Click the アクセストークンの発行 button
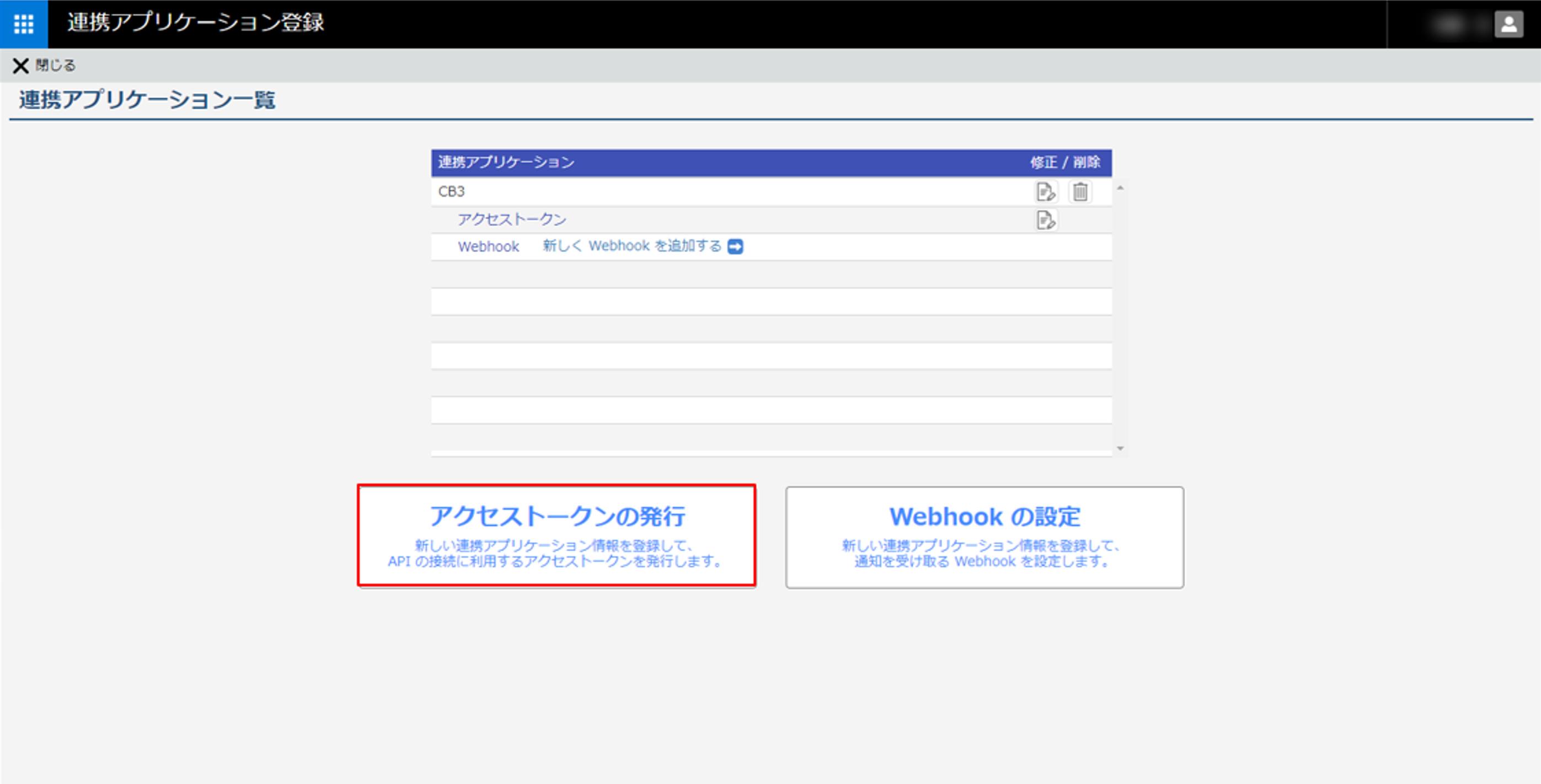 coord(557,536)
